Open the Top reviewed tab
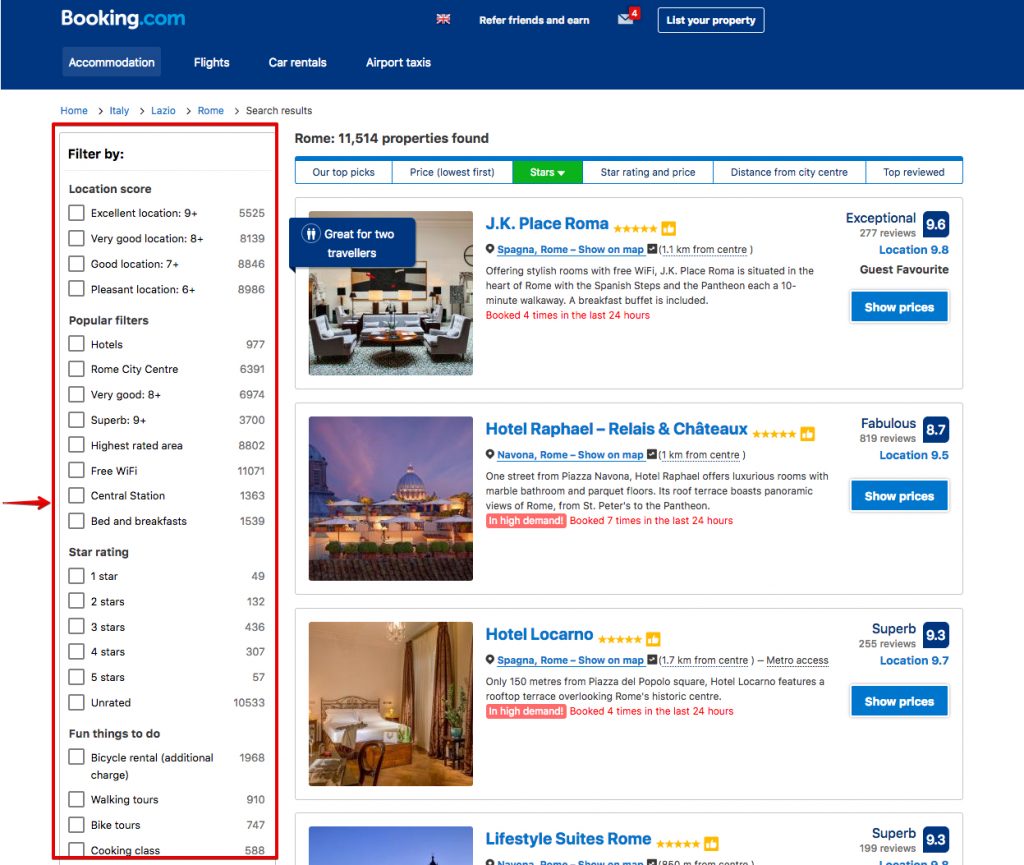Viewport: 1024px width, 865px height. [914, 172]
